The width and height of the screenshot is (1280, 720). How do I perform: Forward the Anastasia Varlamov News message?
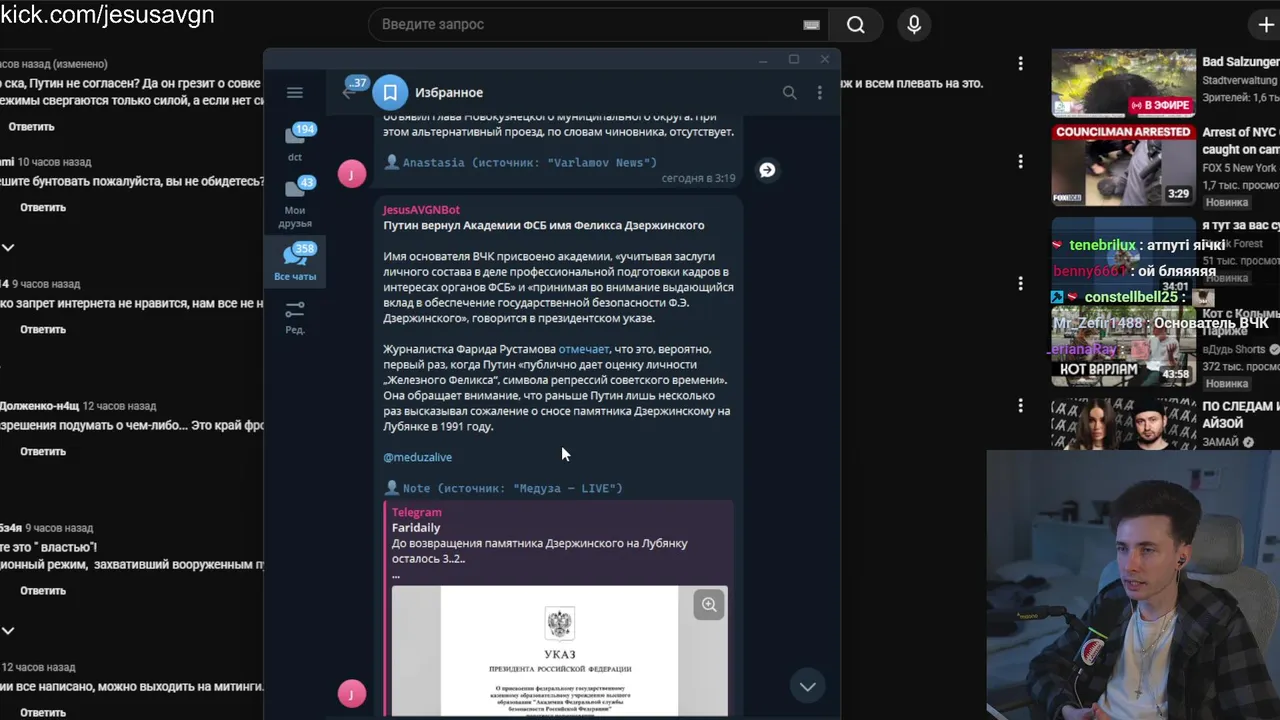767,170
